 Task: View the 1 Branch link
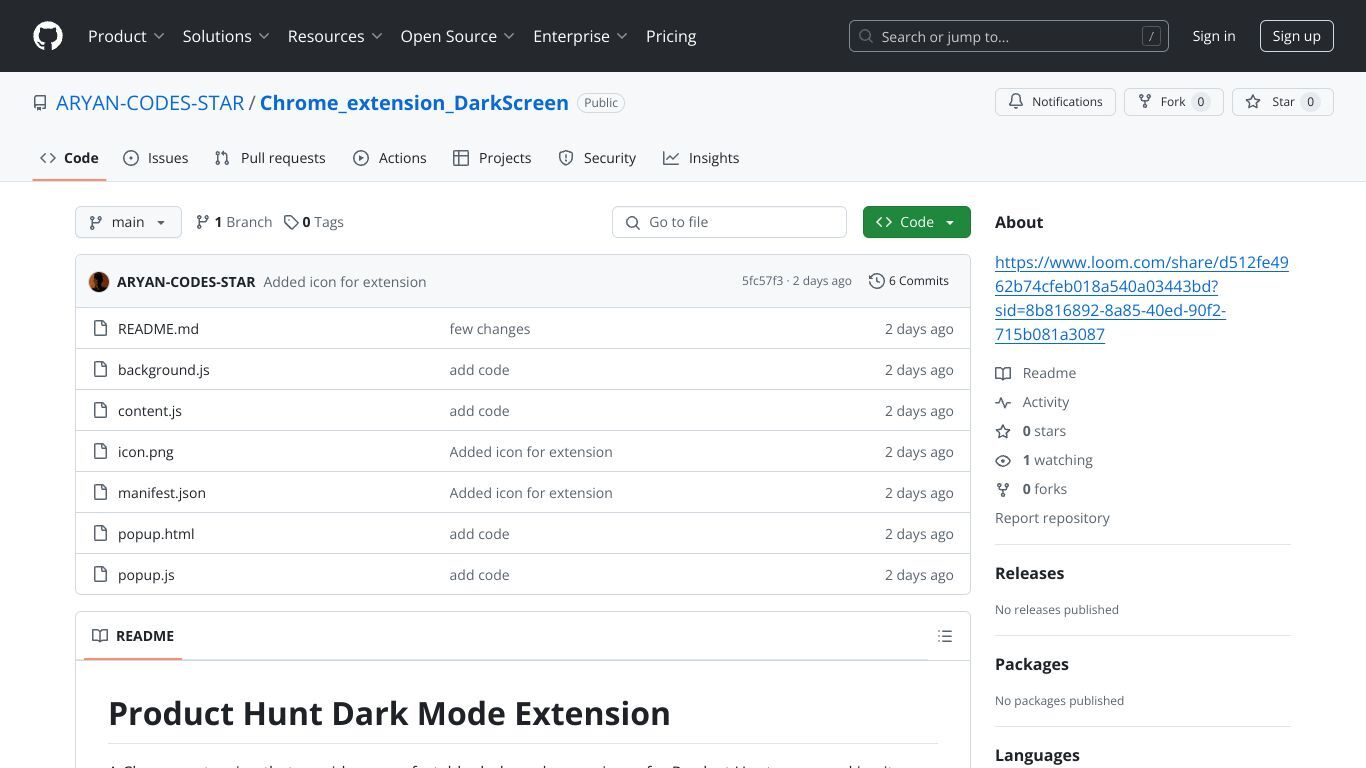tap(234, 222)
